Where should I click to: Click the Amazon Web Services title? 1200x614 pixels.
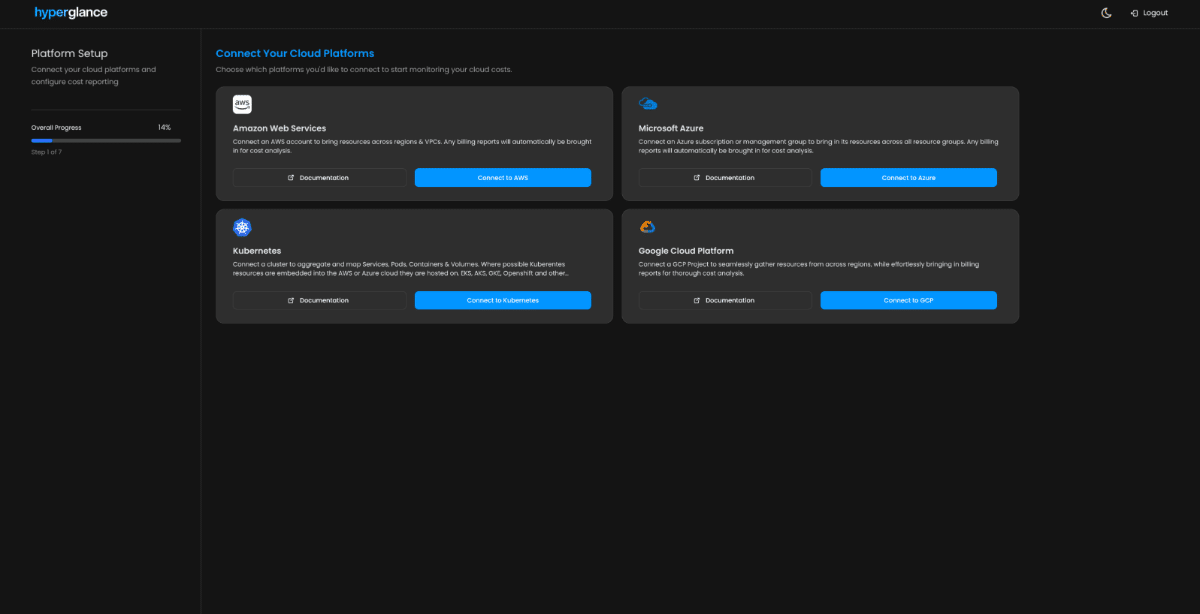coord(280,128)
